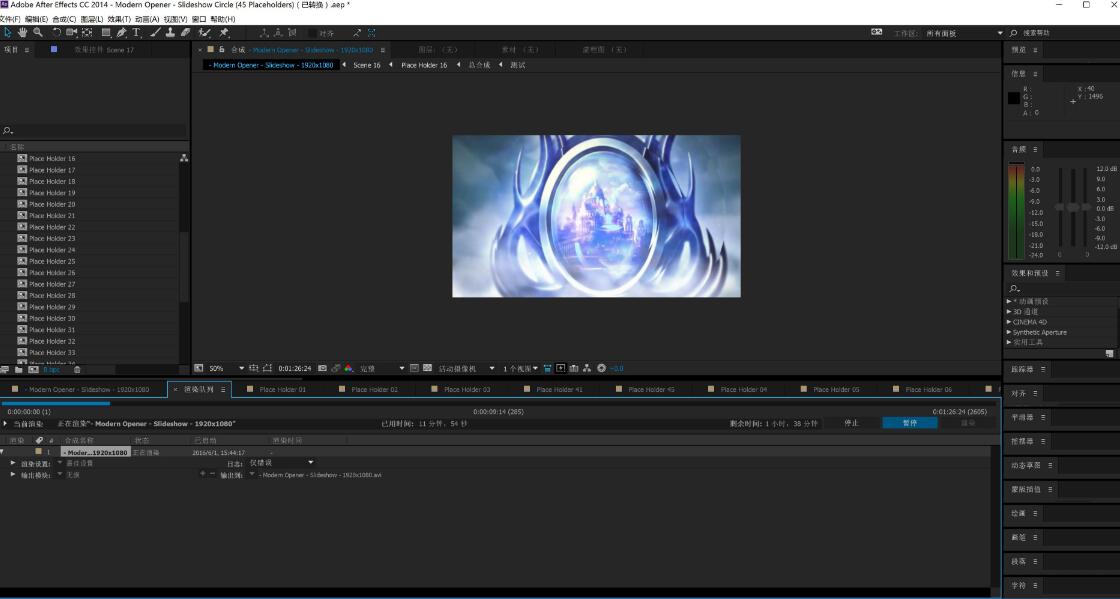
Task: Select the horizontal Type tool
Action: click(x=137, y=33)
